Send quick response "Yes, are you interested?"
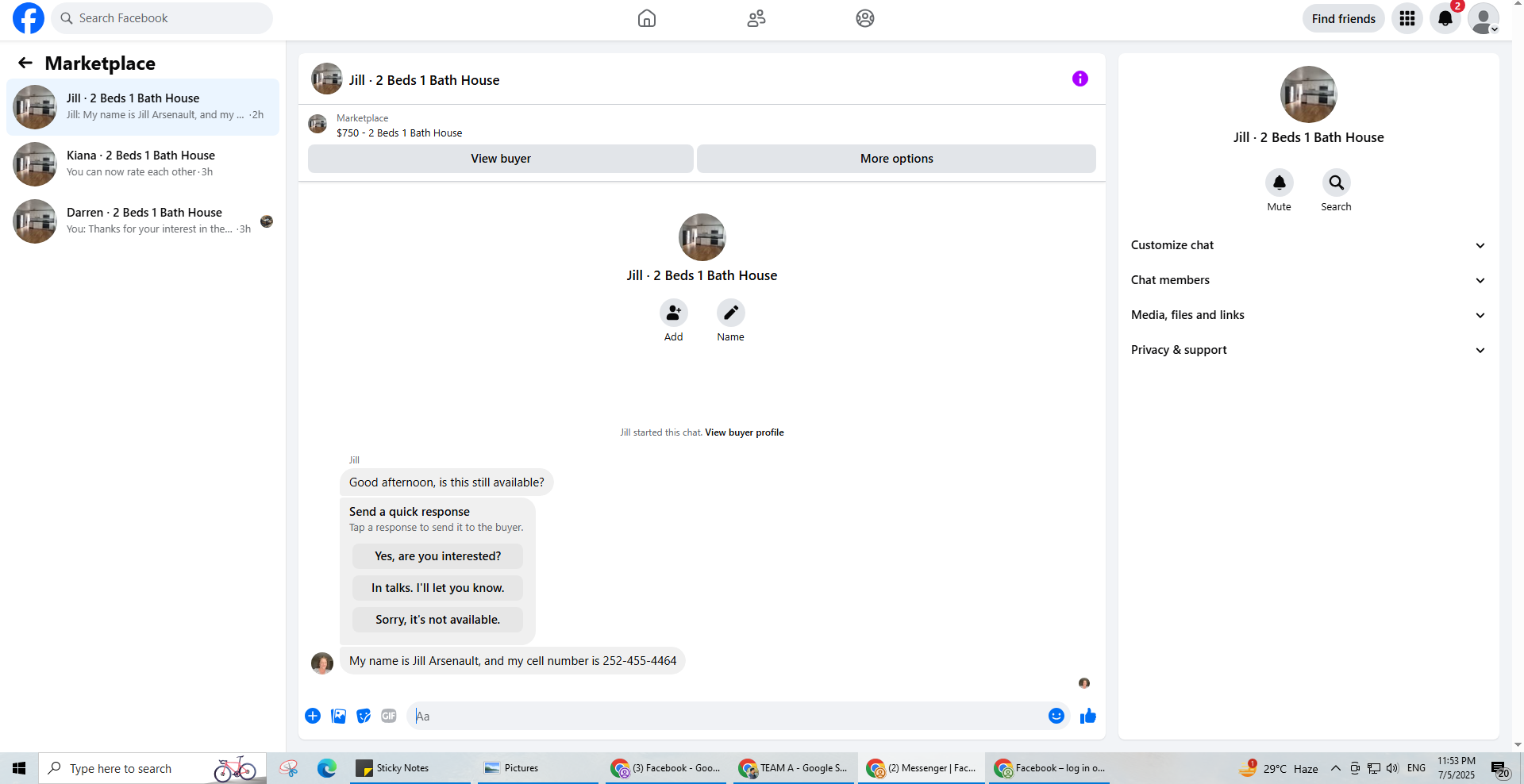Viewport: 1524px width, 784px height. pyautogui.click(x=438, y=556)
